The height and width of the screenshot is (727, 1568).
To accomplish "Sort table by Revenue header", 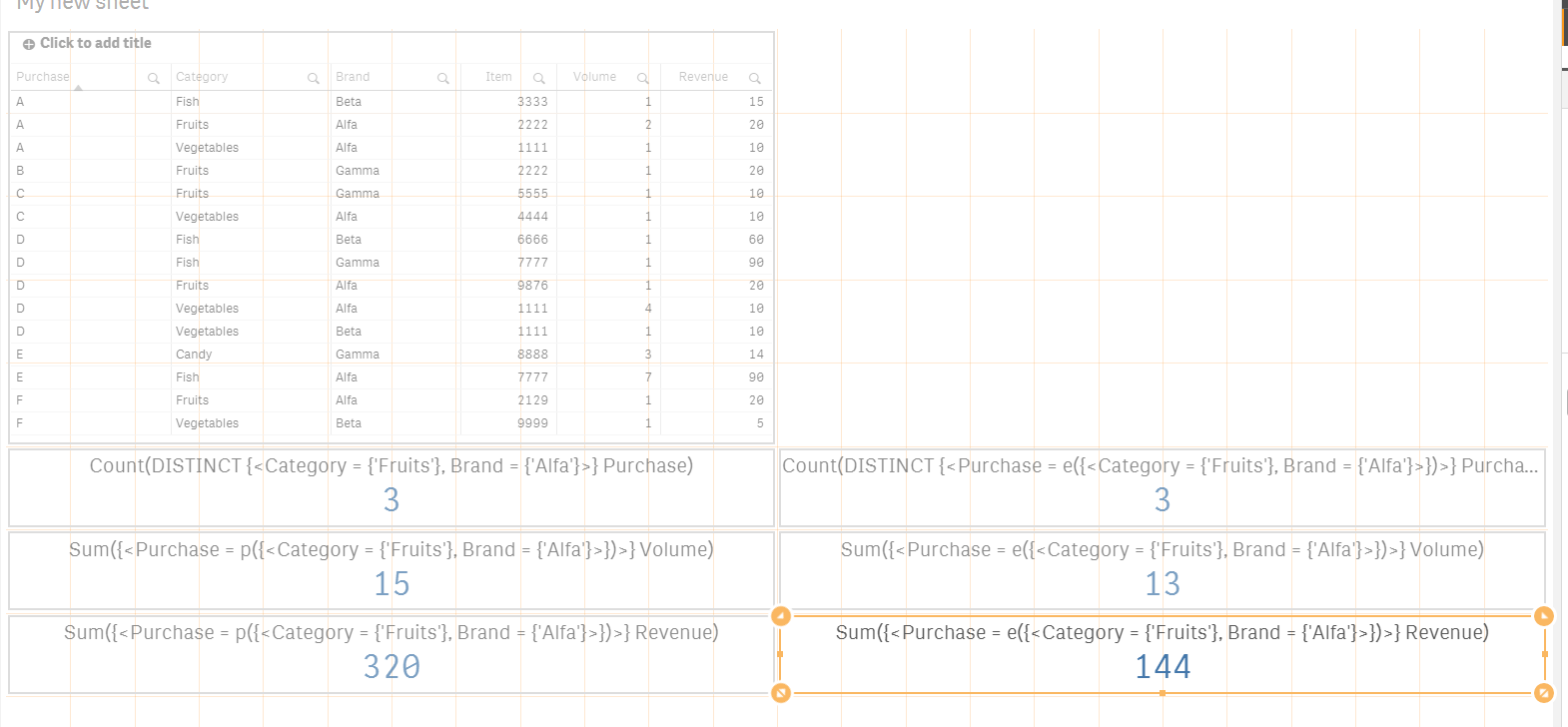I will pyautogui.click(x=703, y=77).
